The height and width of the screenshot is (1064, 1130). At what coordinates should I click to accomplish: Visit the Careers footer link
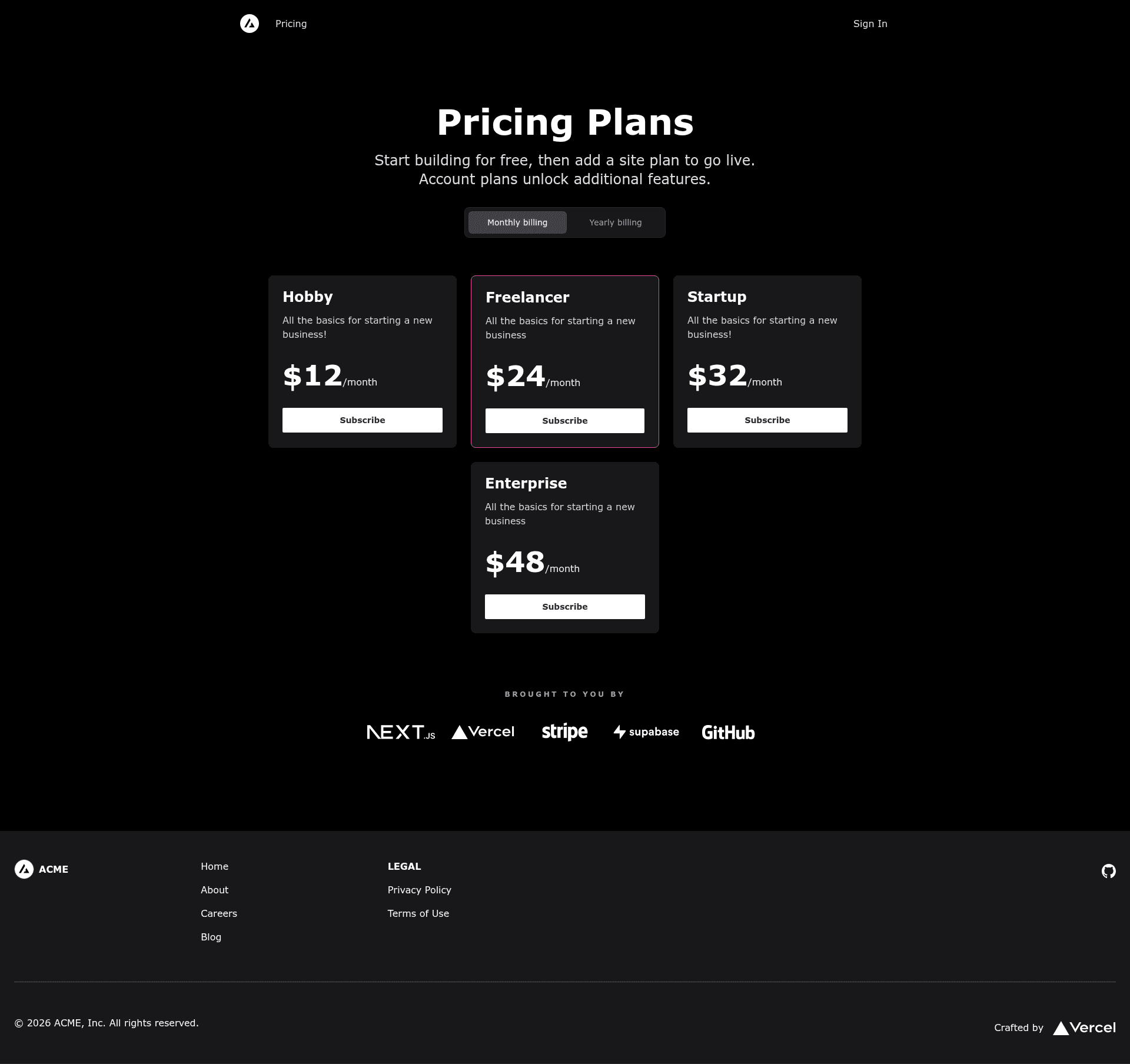tap(219, 913)
